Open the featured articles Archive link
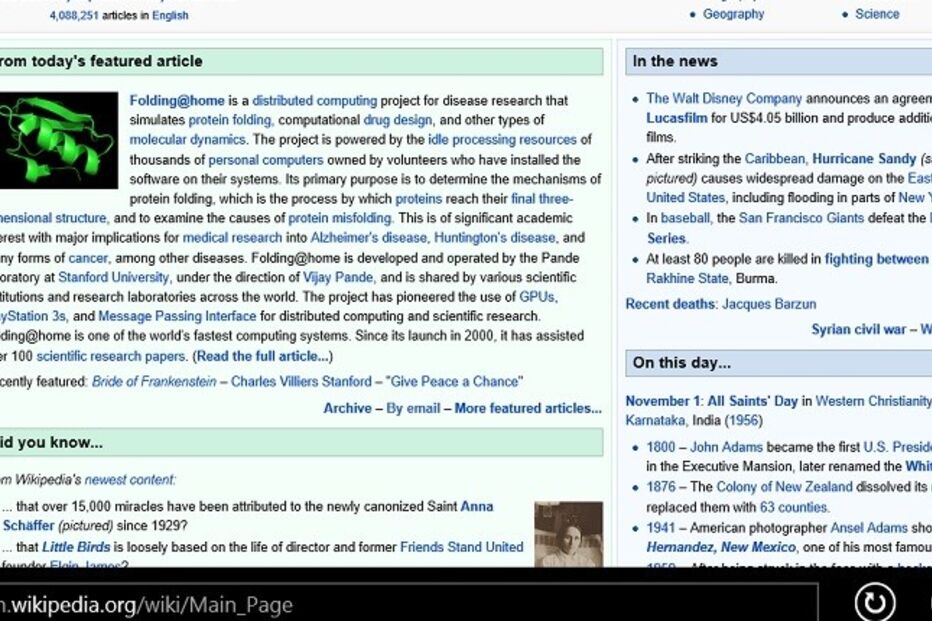932x621 pixels. coord(347,408)
